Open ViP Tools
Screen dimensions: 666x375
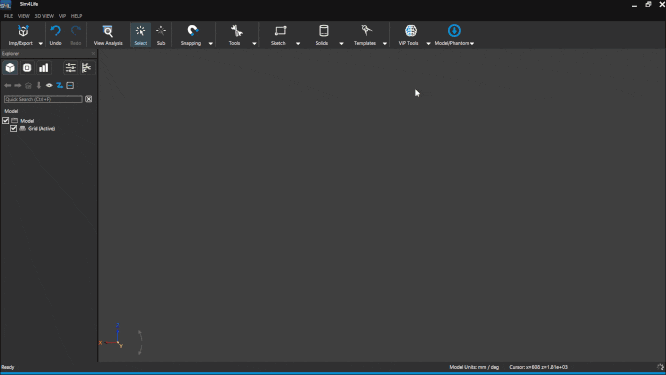(409, 35)
